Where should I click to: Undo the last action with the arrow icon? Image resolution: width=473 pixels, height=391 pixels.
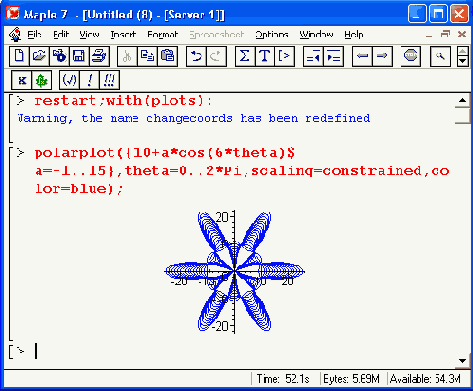click(196, 56)
